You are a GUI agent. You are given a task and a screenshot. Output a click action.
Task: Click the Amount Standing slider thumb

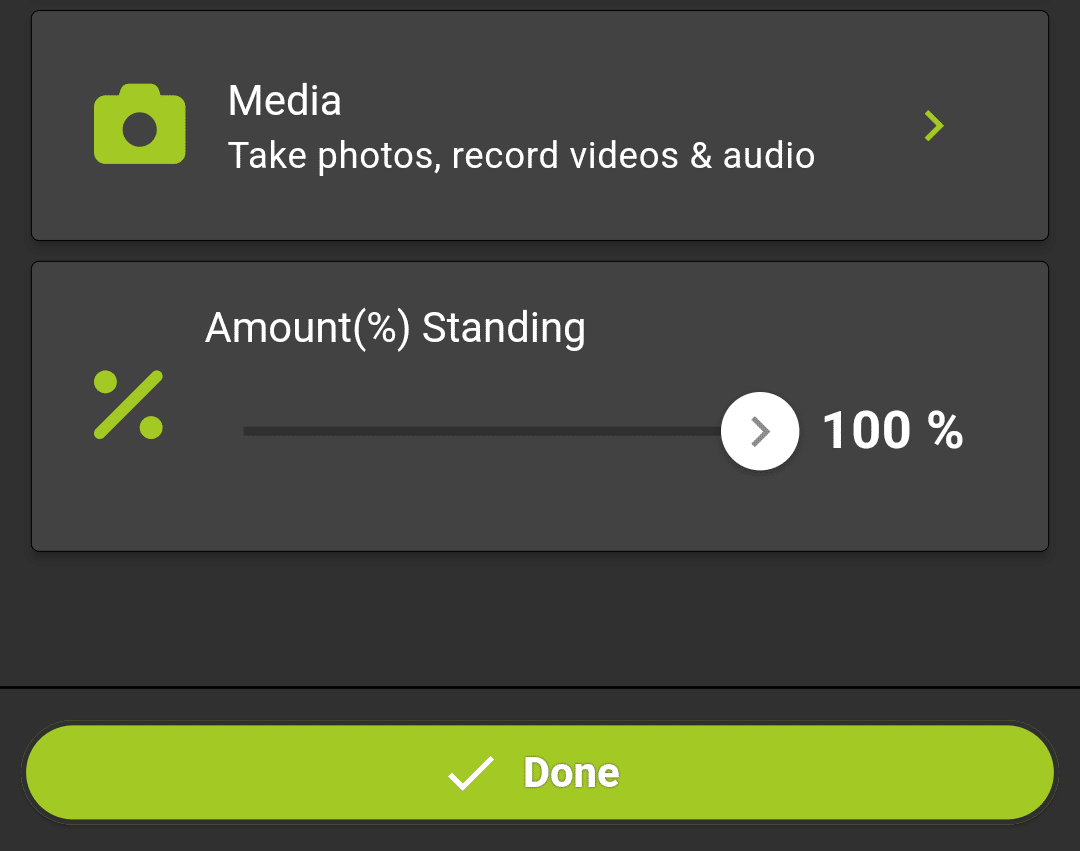click(760, 431)
